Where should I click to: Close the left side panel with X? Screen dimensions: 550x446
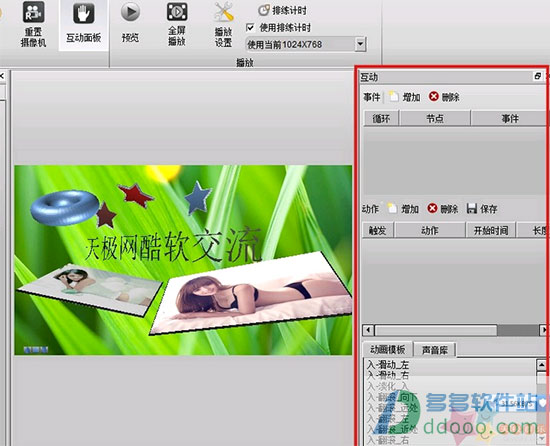(2, 75)
